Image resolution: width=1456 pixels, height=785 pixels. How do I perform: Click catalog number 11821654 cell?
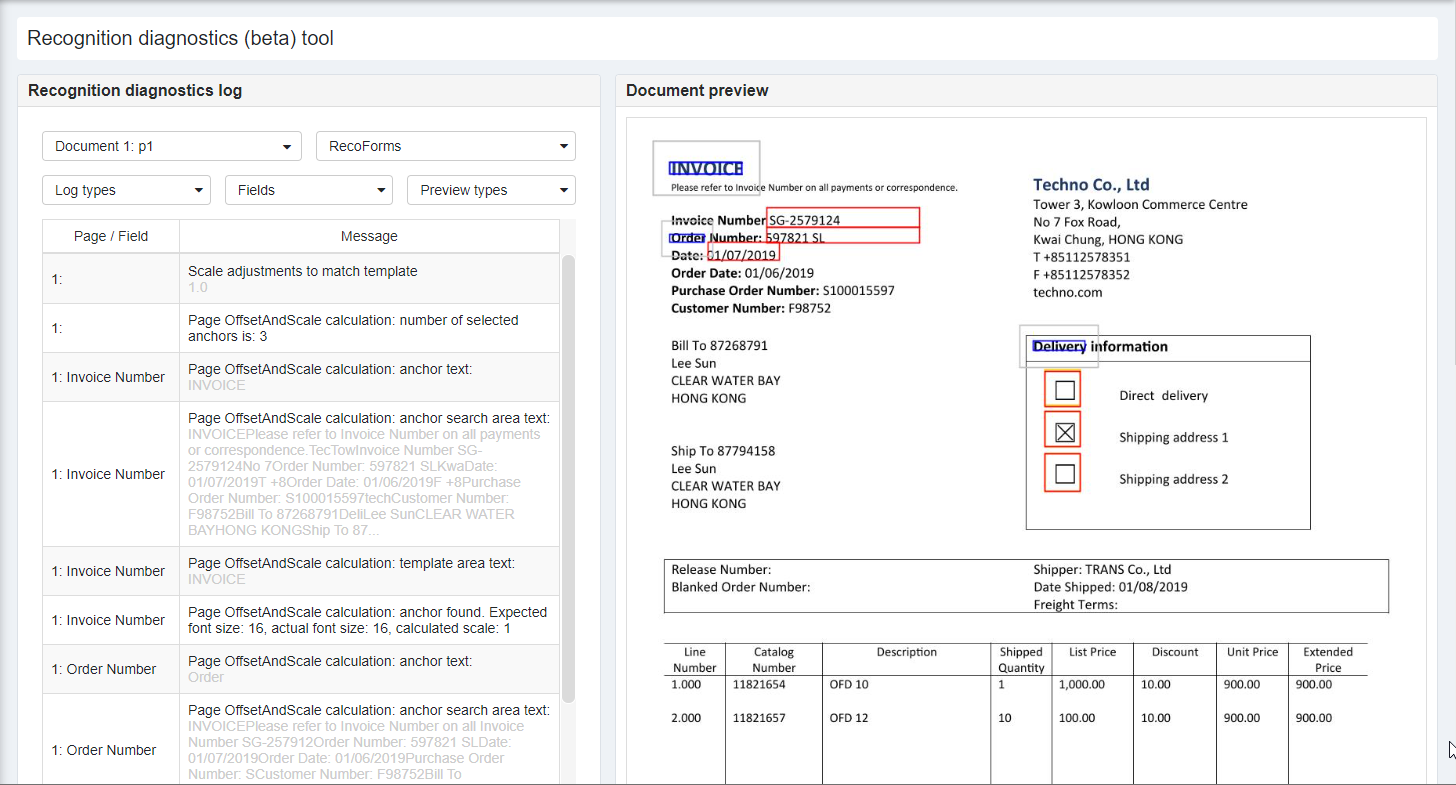pos(759,684)
